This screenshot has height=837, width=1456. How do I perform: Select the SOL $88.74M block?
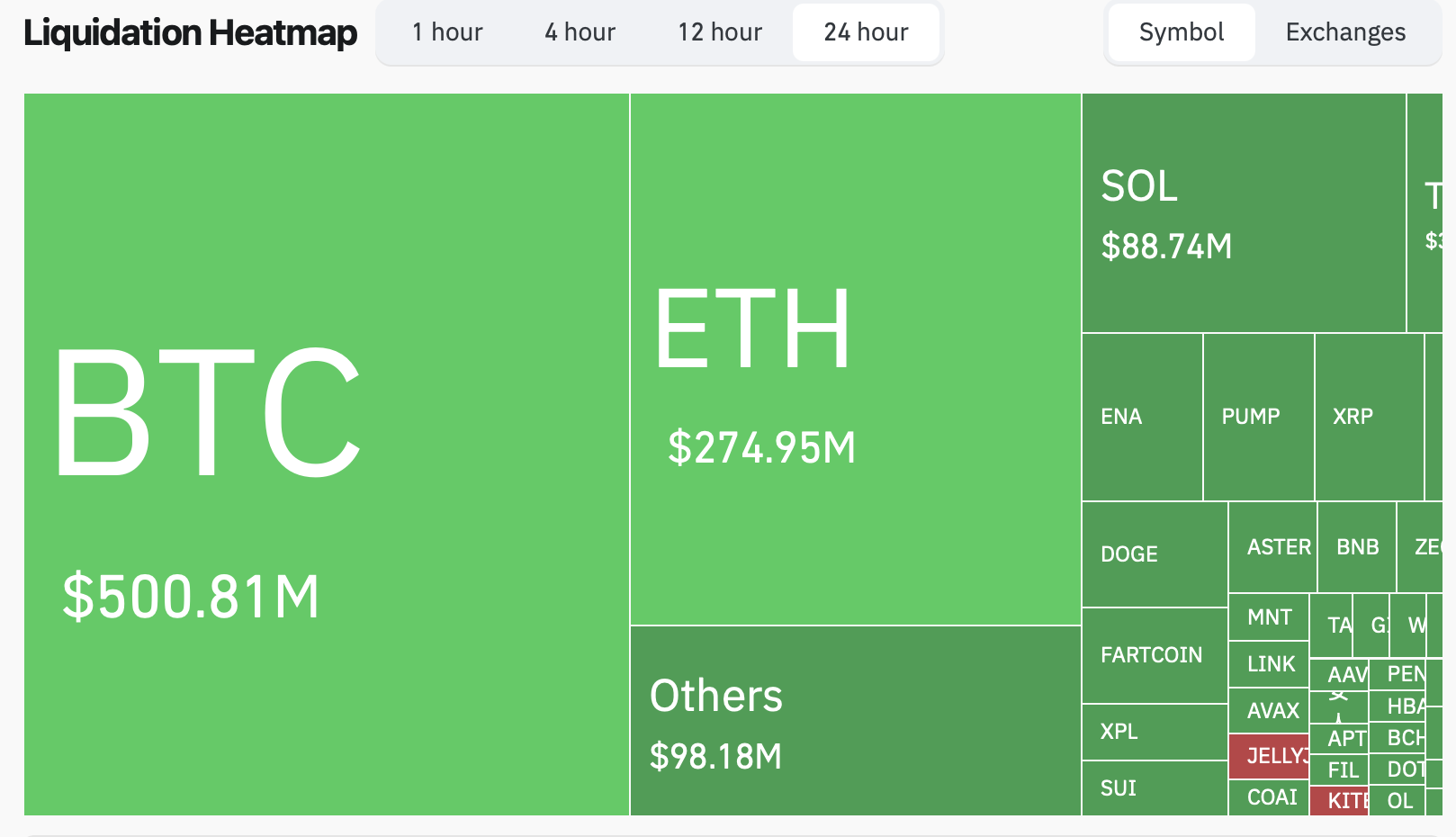[1244, 213]
